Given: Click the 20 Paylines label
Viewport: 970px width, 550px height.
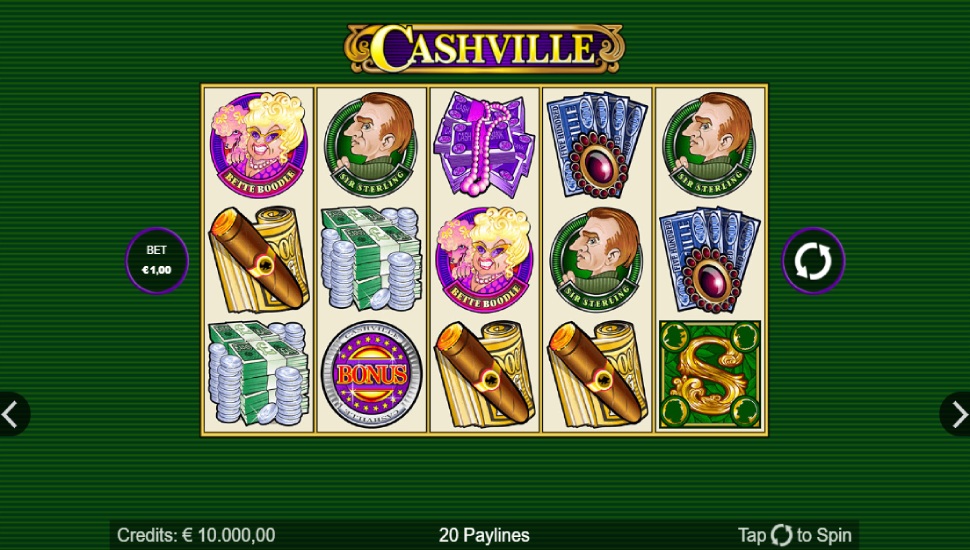Looking at the screenshot, I should (x=484, y=535).
